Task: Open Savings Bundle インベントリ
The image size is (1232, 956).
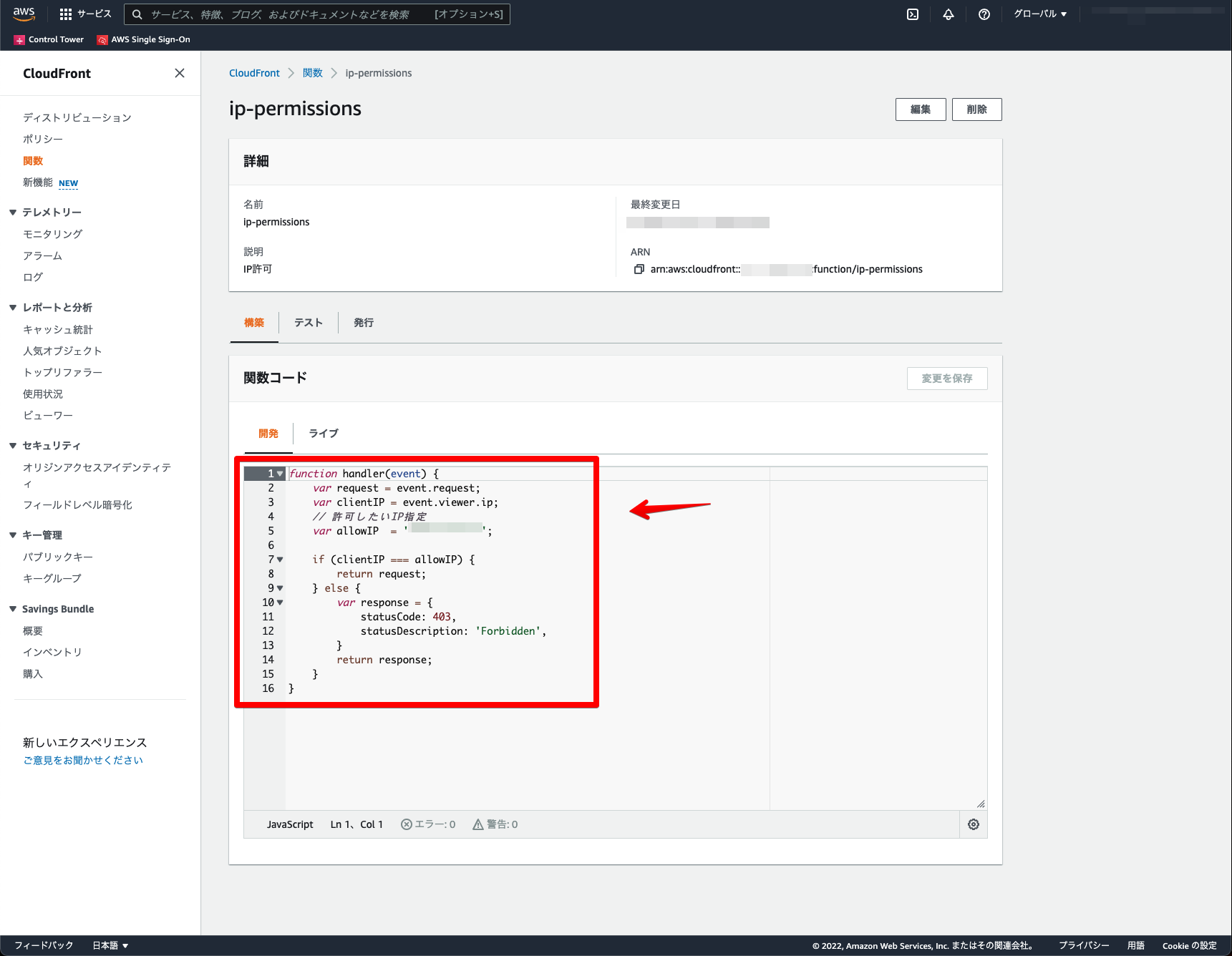Action: (53, 652)
